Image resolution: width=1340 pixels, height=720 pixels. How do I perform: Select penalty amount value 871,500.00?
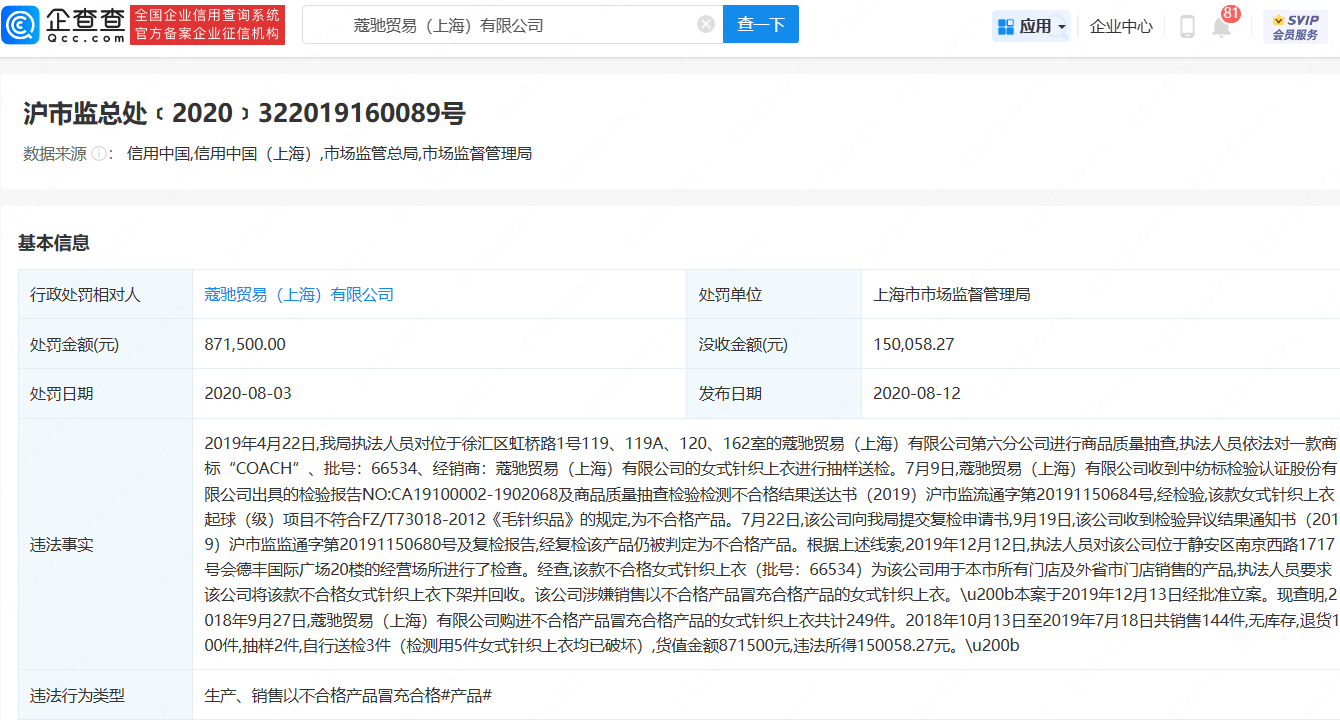pos(245,344)
